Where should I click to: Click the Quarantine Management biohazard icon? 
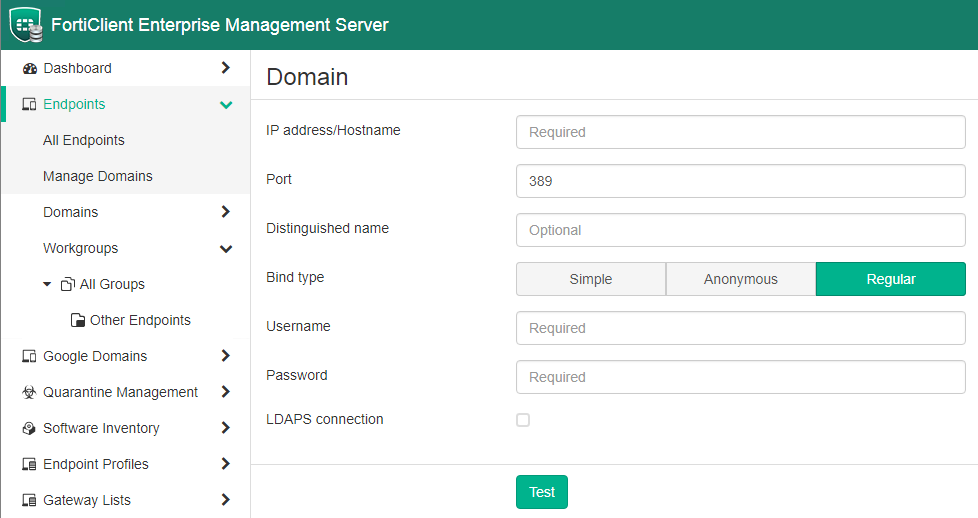click(x=29, y=393)
